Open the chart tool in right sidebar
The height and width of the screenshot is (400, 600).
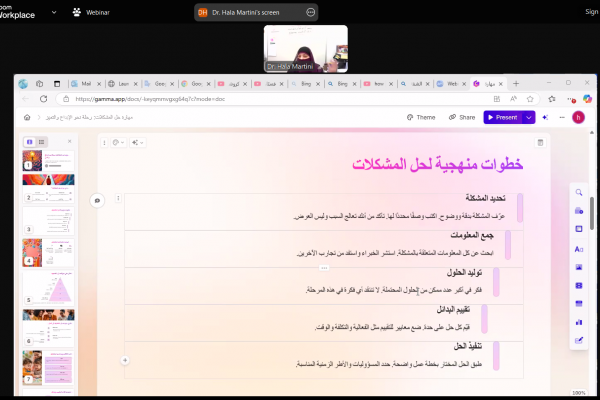pyautogui.click(x=579, y=322)
